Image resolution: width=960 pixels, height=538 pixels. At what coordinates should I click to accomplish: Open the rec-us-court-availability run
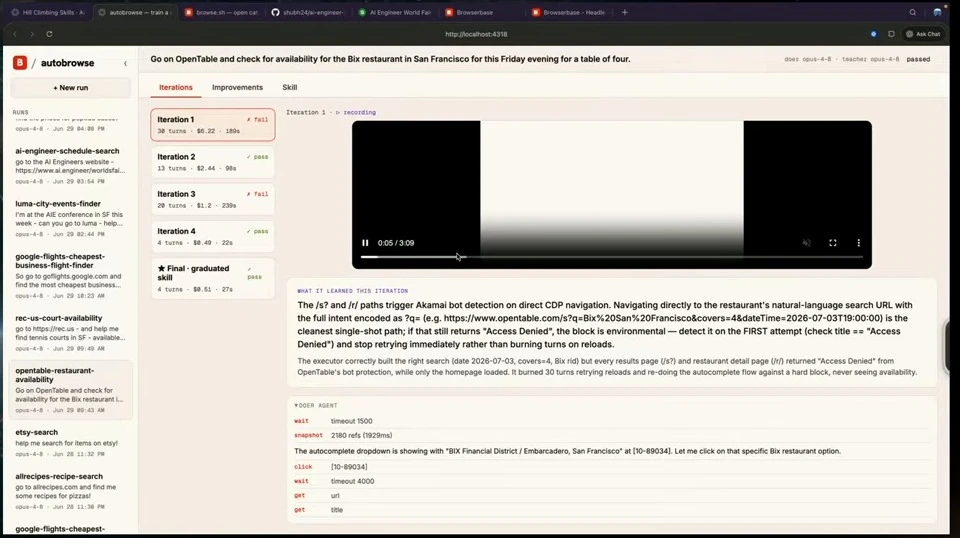tap(70, 333)
